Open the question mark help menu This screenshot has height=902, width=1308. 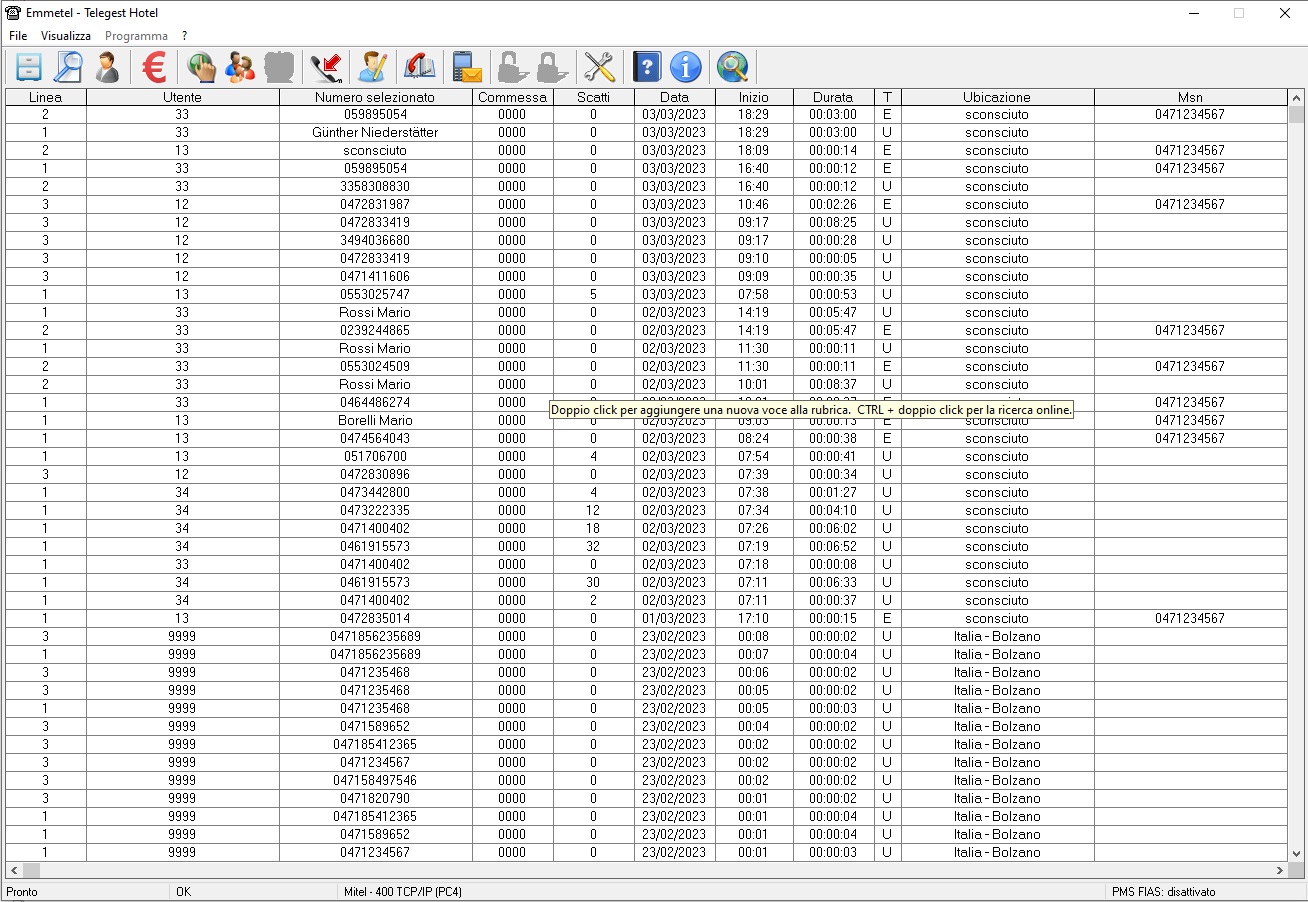coord(185,36)
